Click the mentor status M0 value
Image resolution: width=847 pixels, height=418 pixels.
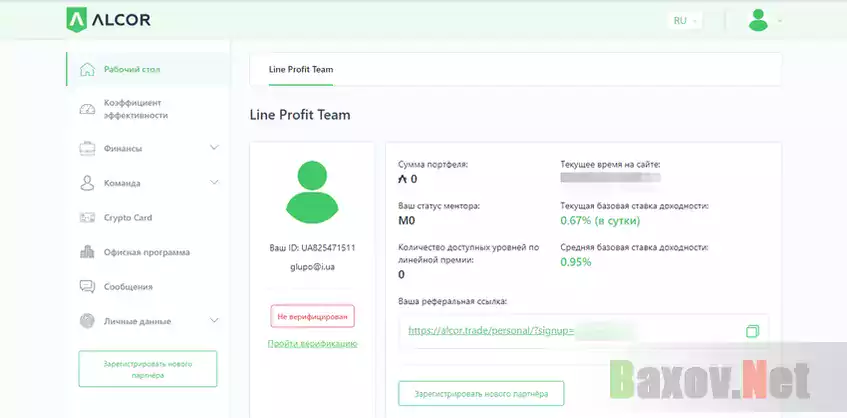pos(407,221)
